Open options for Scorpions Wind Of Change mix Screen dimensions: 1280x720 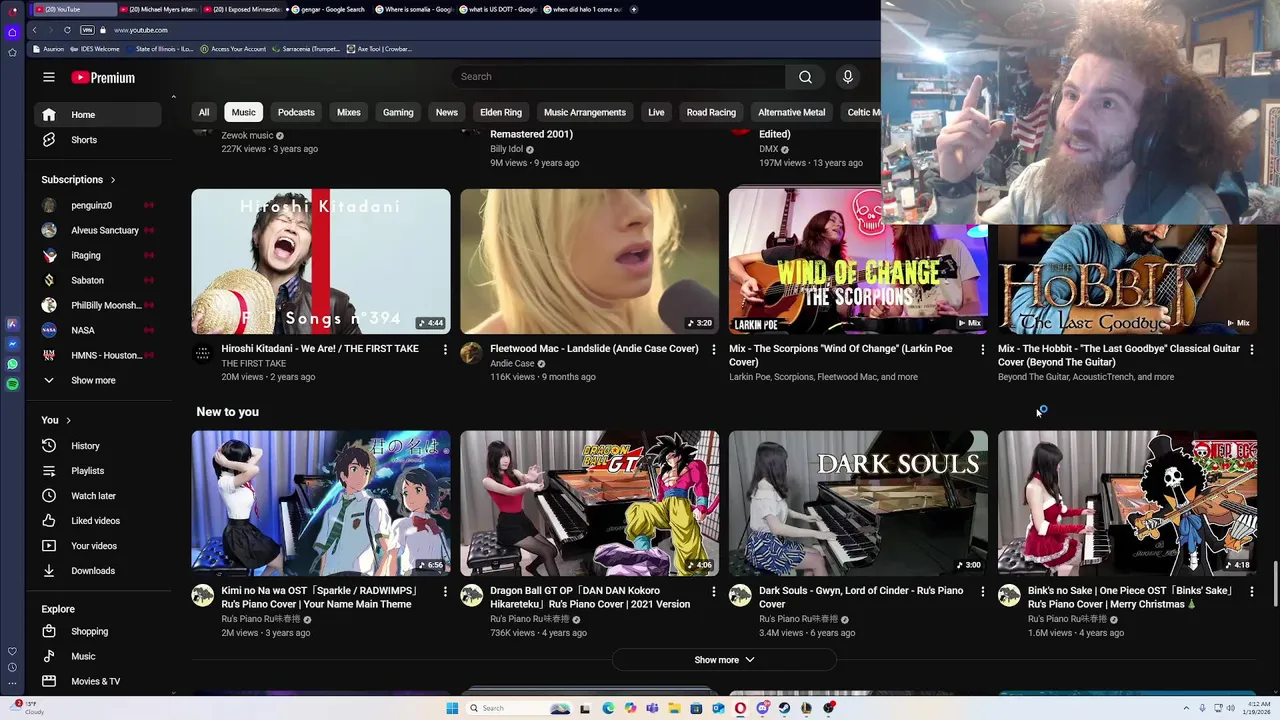pos(982,349)
